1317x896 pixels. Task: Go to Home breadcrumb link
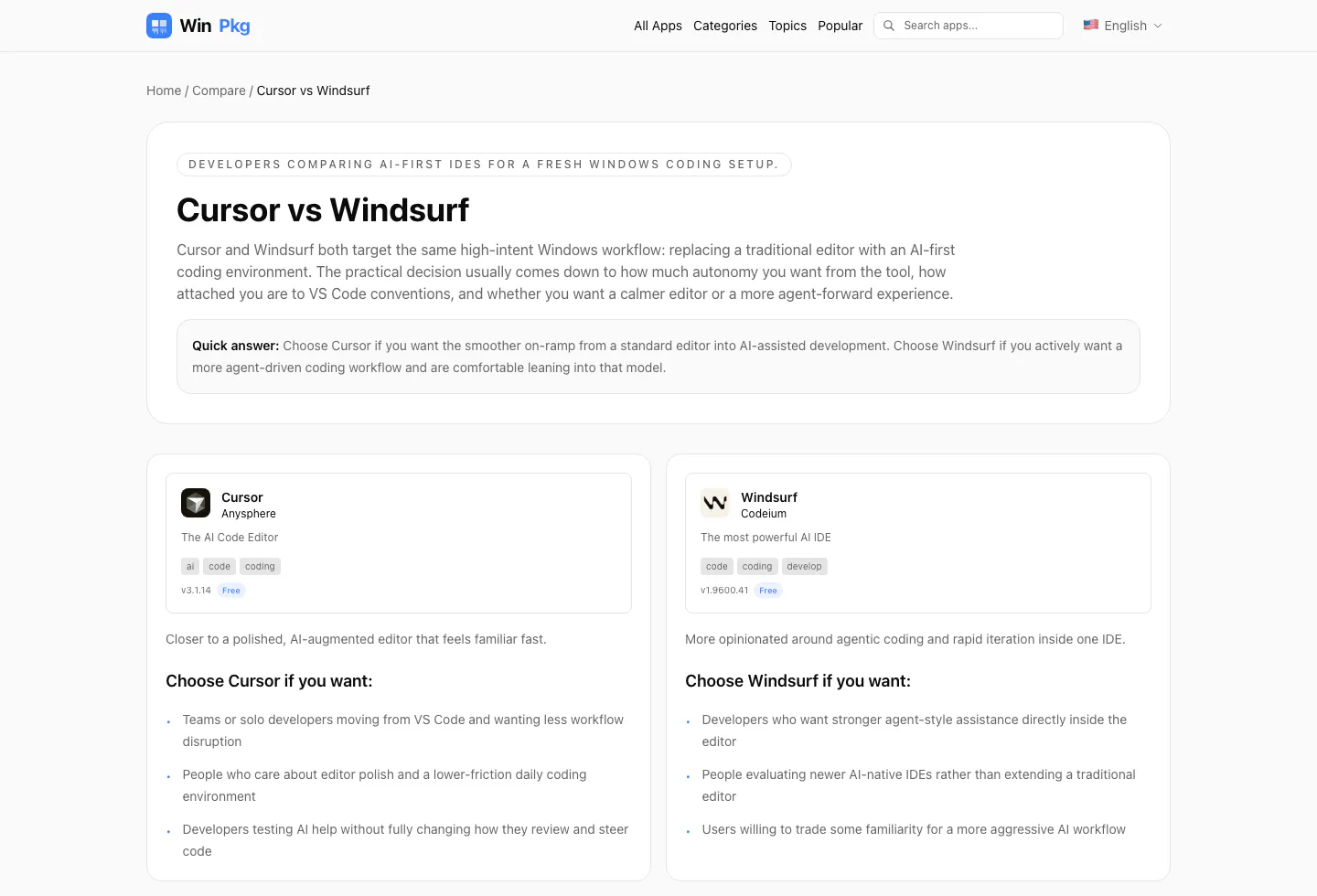pos(164,91)
